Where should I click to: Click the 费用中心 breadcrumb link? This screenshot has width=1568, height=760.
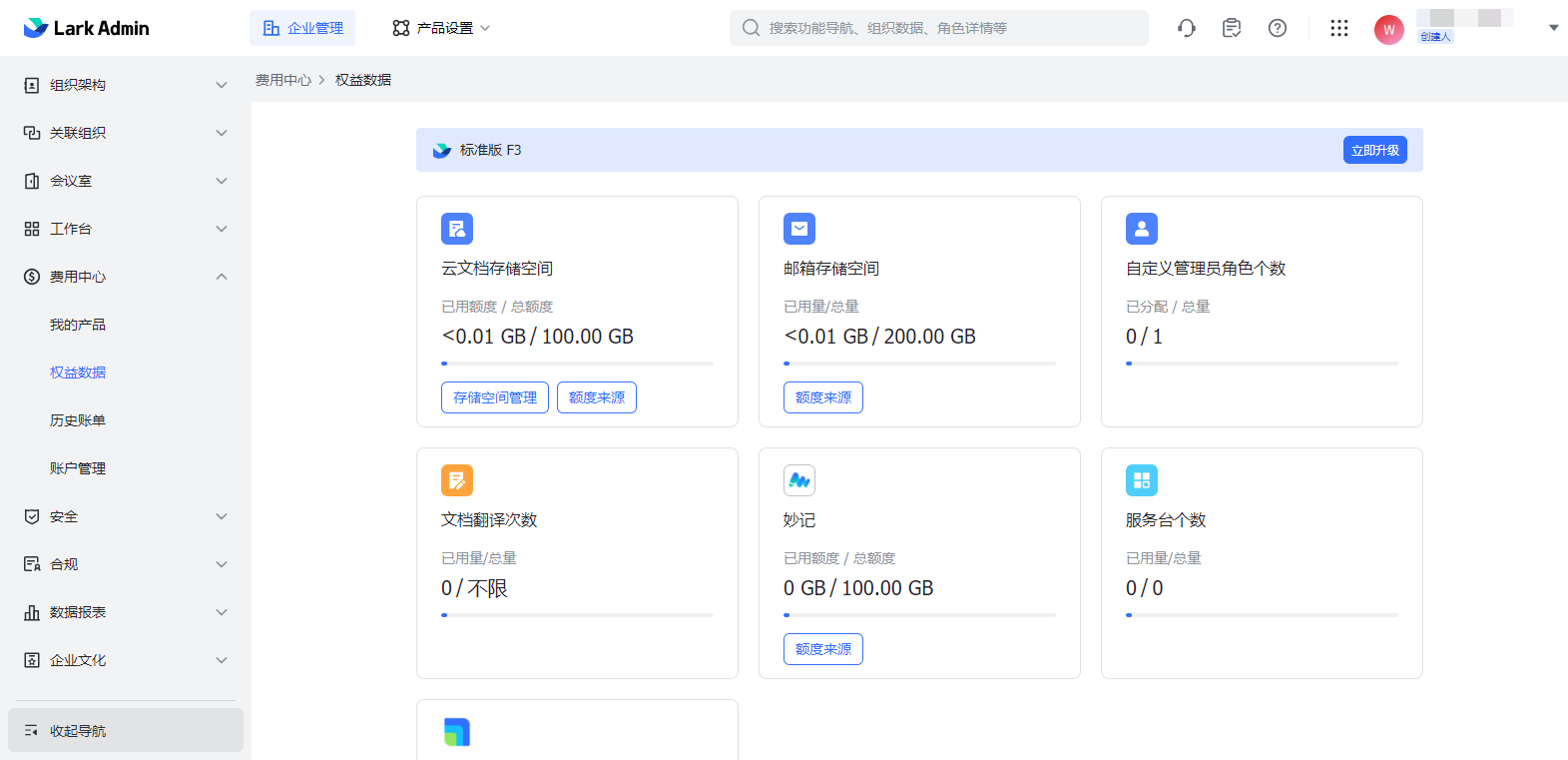click(283, 80)
